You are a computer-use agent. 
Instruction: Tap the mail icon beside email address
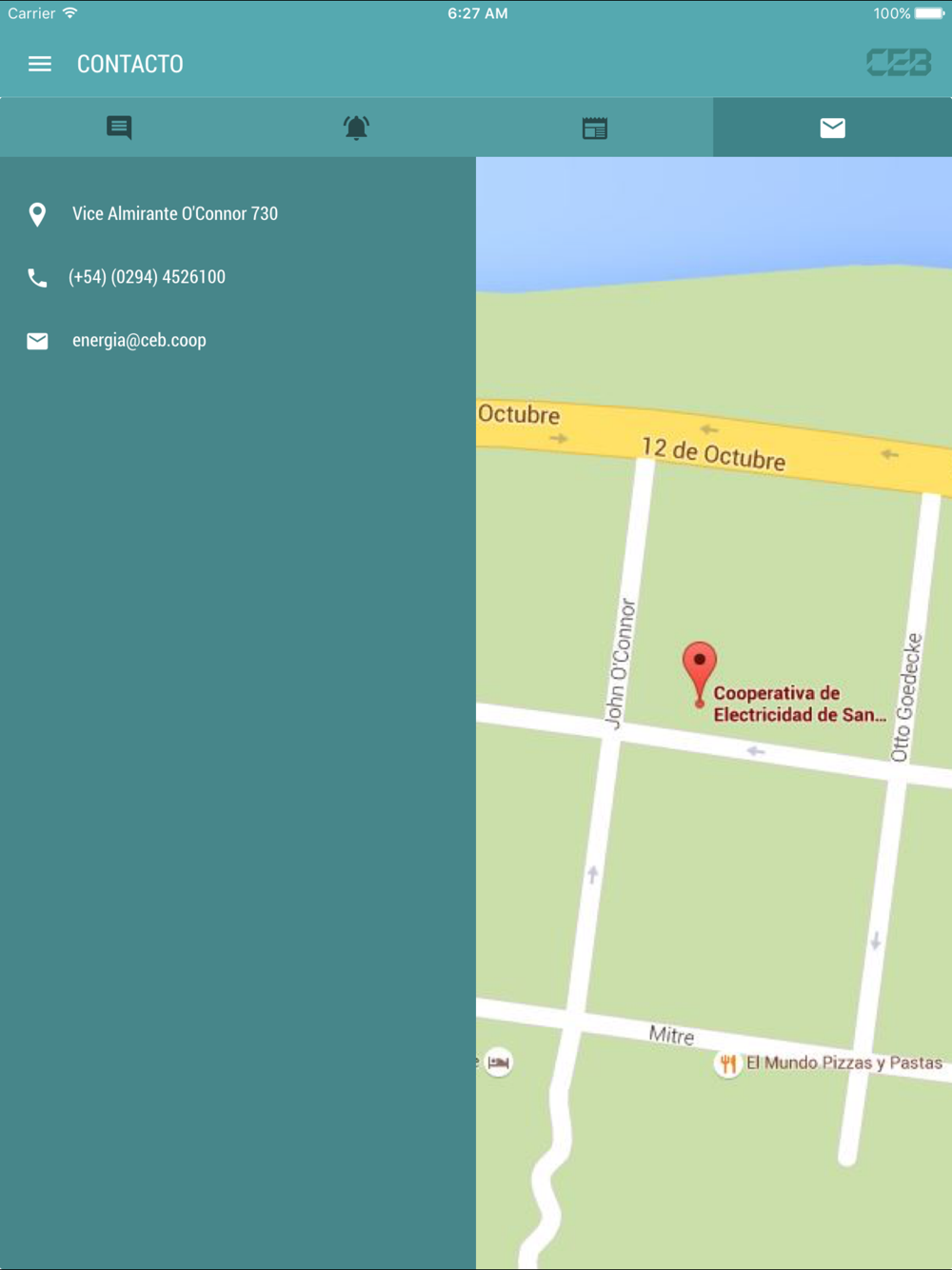37,341
